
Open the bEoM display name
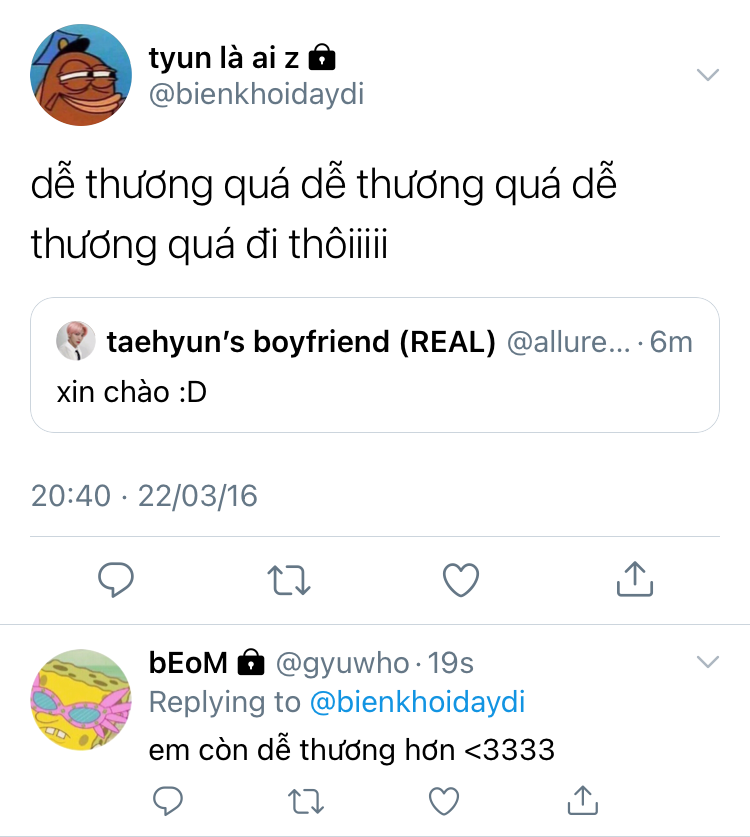[188, 662]
